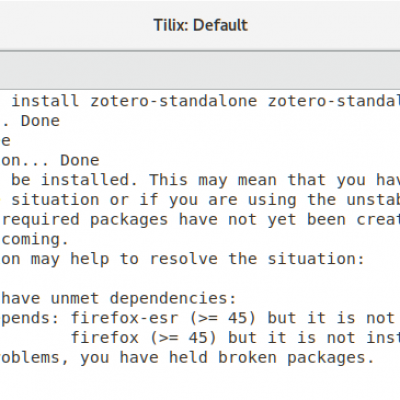Screen dimensions: 400x400
Task: Click the word 'using' in 'are using the'
Action: (x=272, y=200)
